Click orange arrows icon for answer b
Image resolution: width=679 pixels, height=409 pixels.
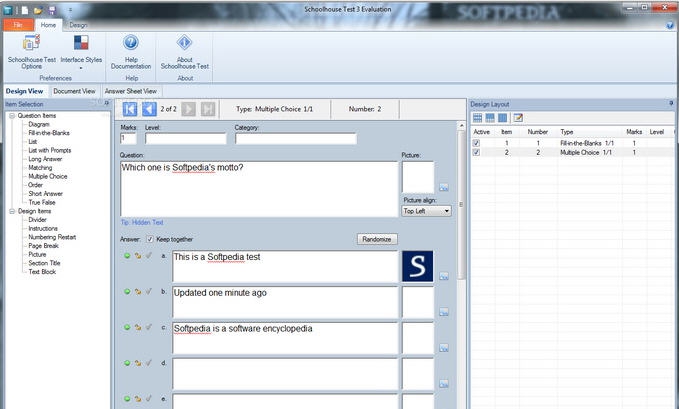138,292
